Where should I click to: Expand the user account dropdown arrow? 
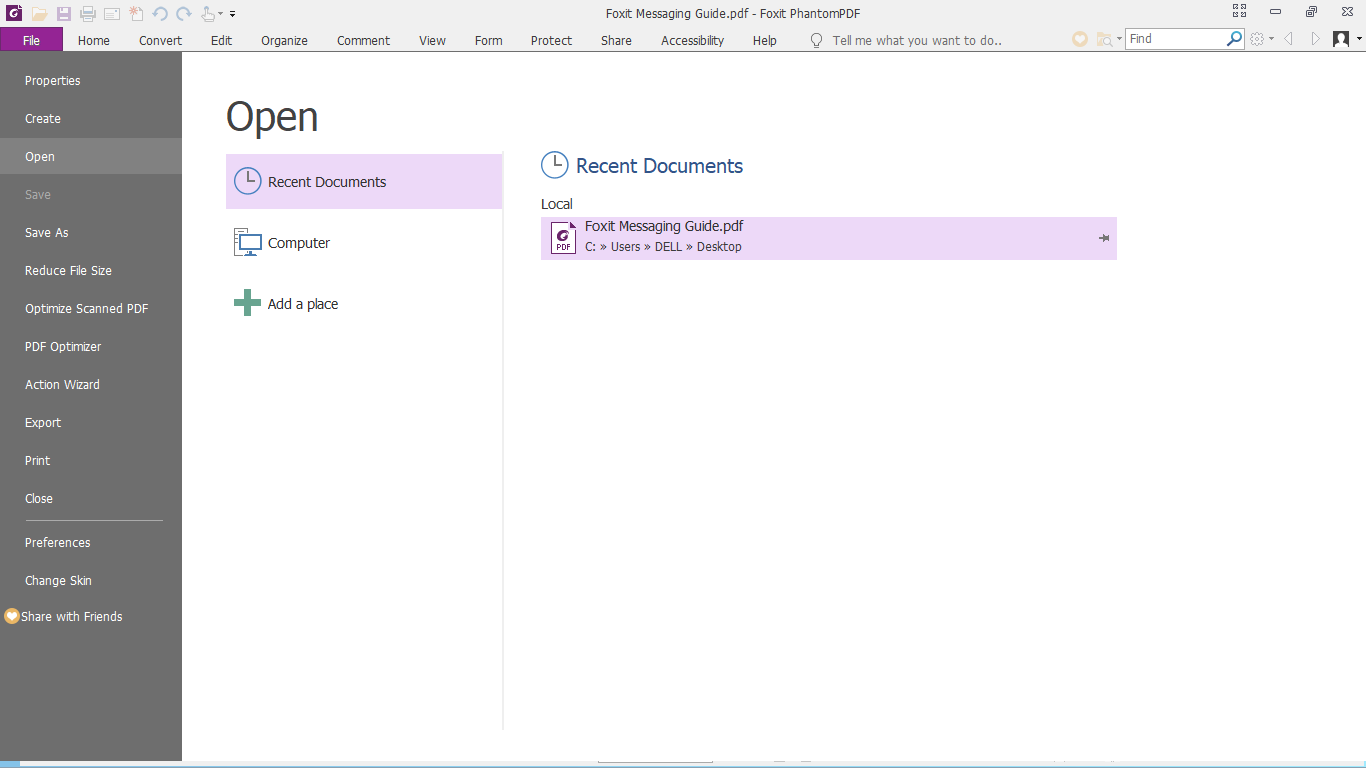(1359, 40)
